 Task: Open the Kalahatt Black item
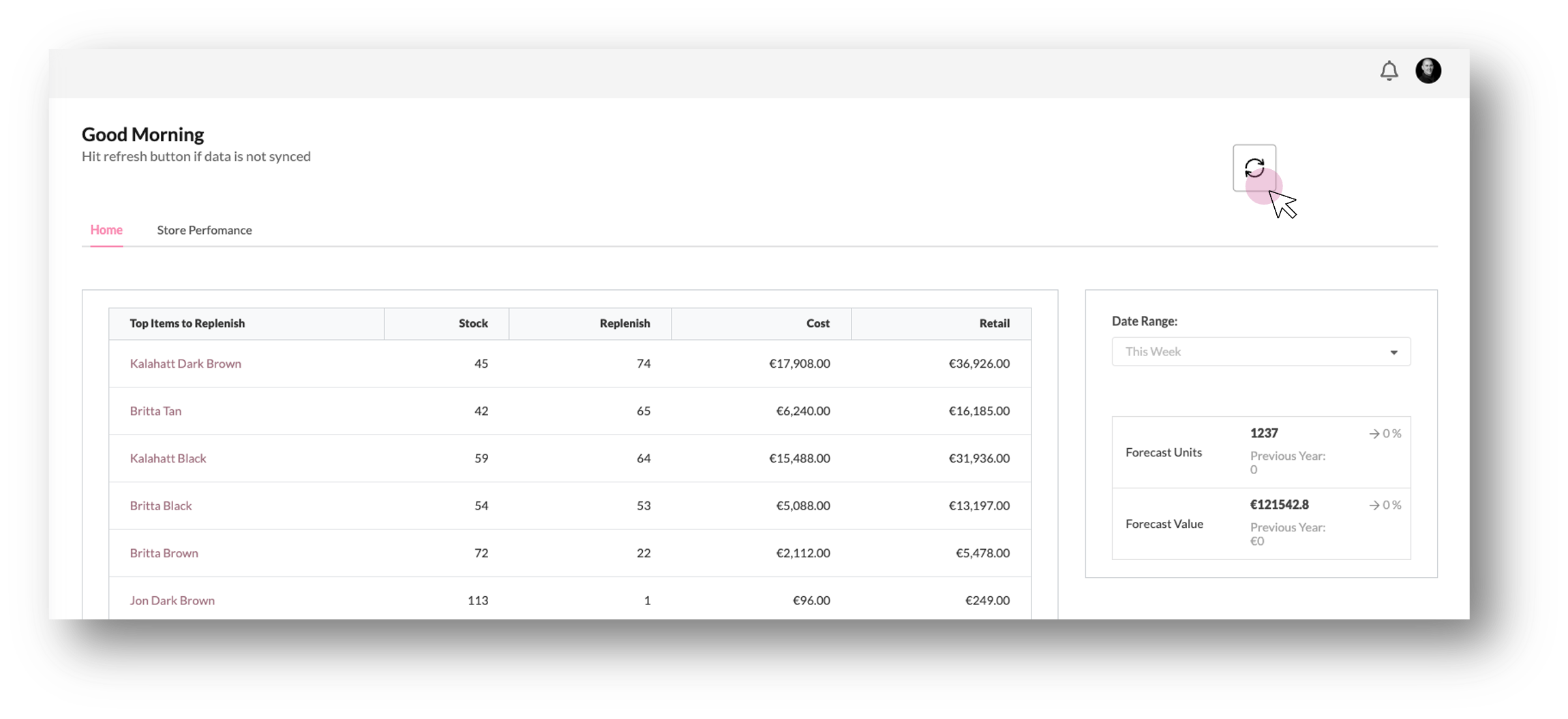click(x=168, y=458)
